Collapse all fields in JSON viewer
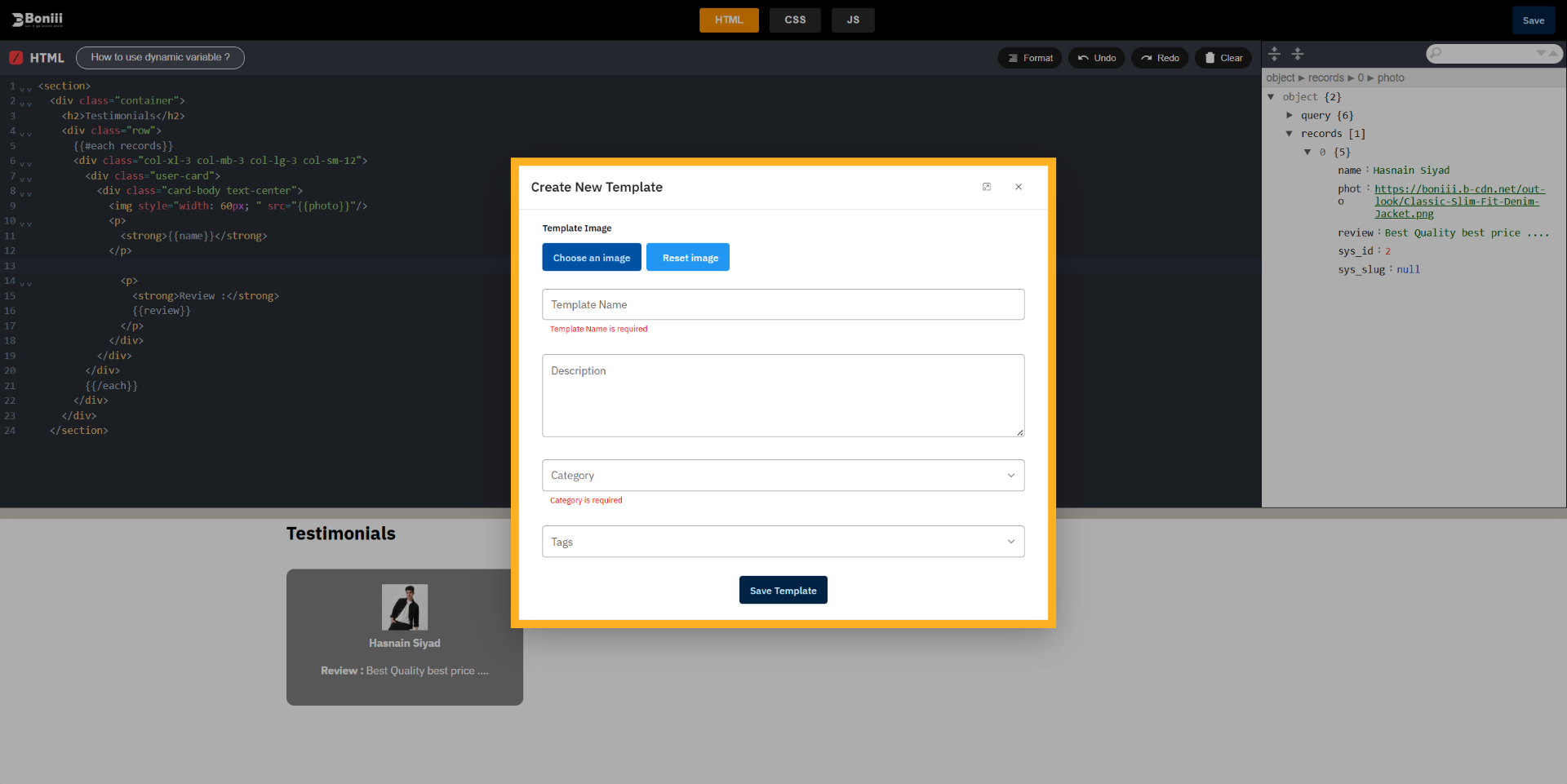Viewport: 1567px width, 784px height. tap(1298, 54)
